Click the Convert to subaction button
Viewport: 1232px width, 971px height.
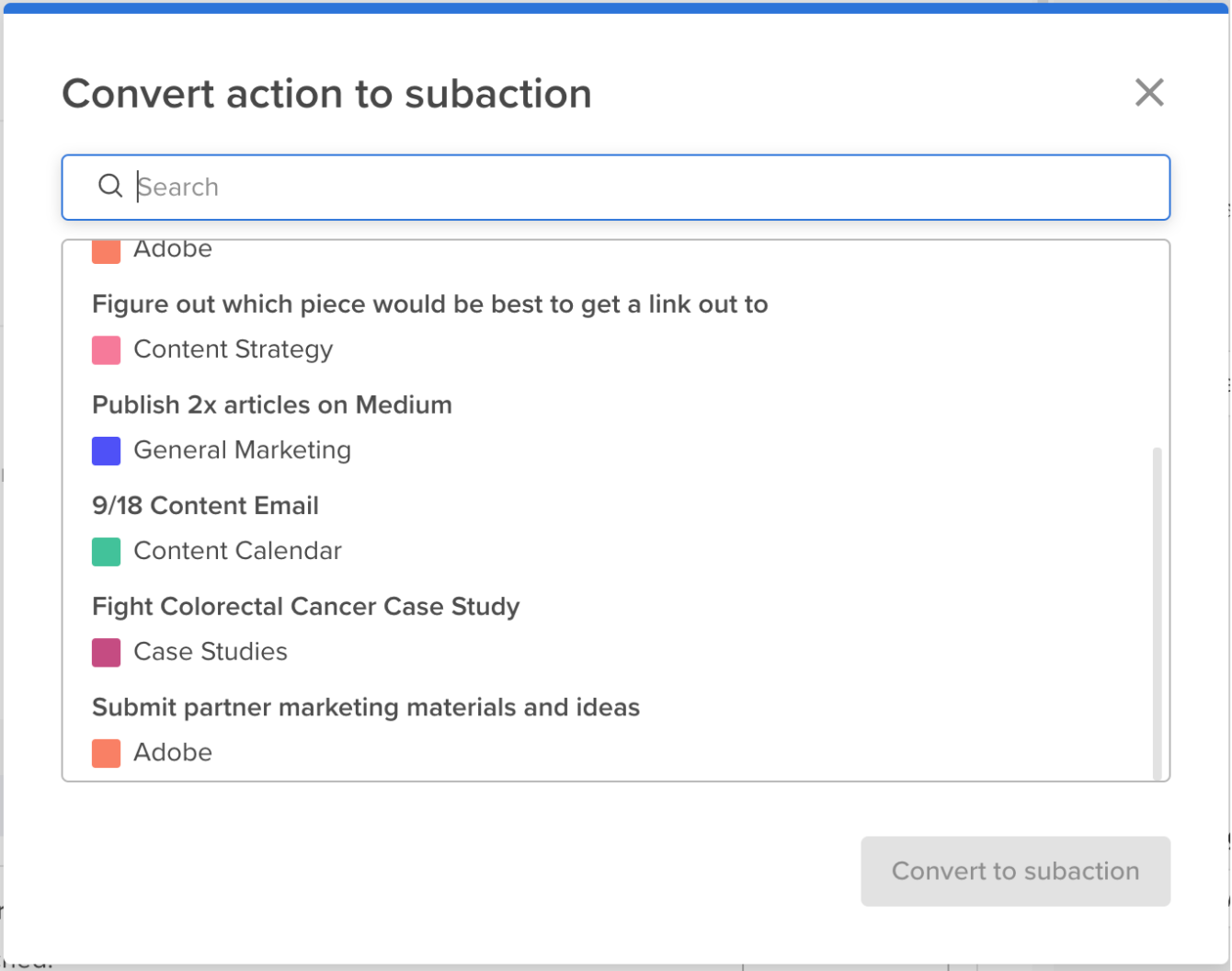[x=1015, y=871]
